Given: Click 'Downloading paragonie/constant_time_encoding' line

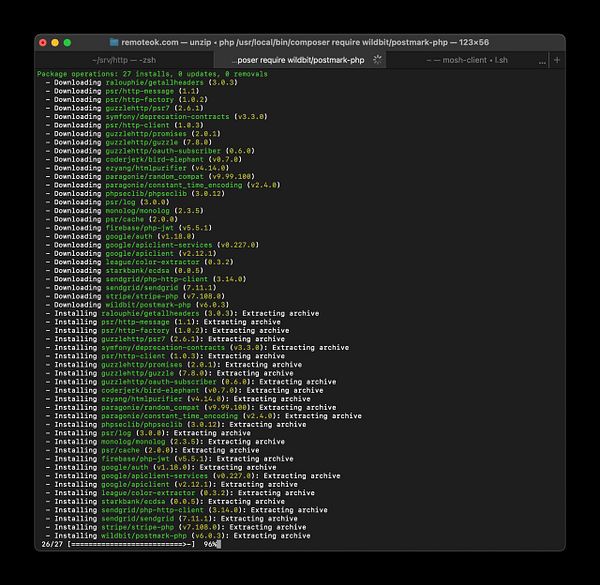Looking at the screenshot, I should pos(163,185).
